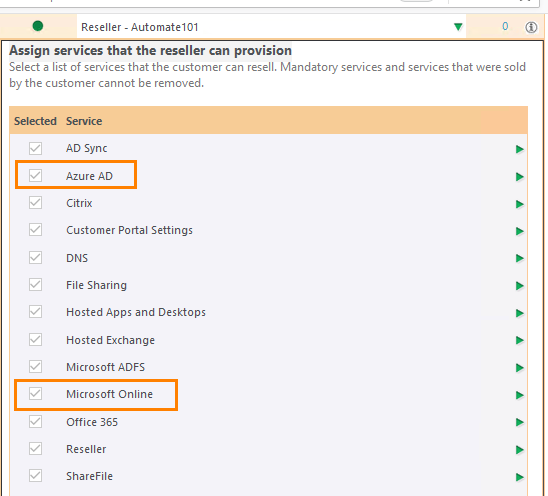Screen dimensions: 548x496
Task: Expand the Microsoft ADFS row arrow
Action: pos(520,368)
